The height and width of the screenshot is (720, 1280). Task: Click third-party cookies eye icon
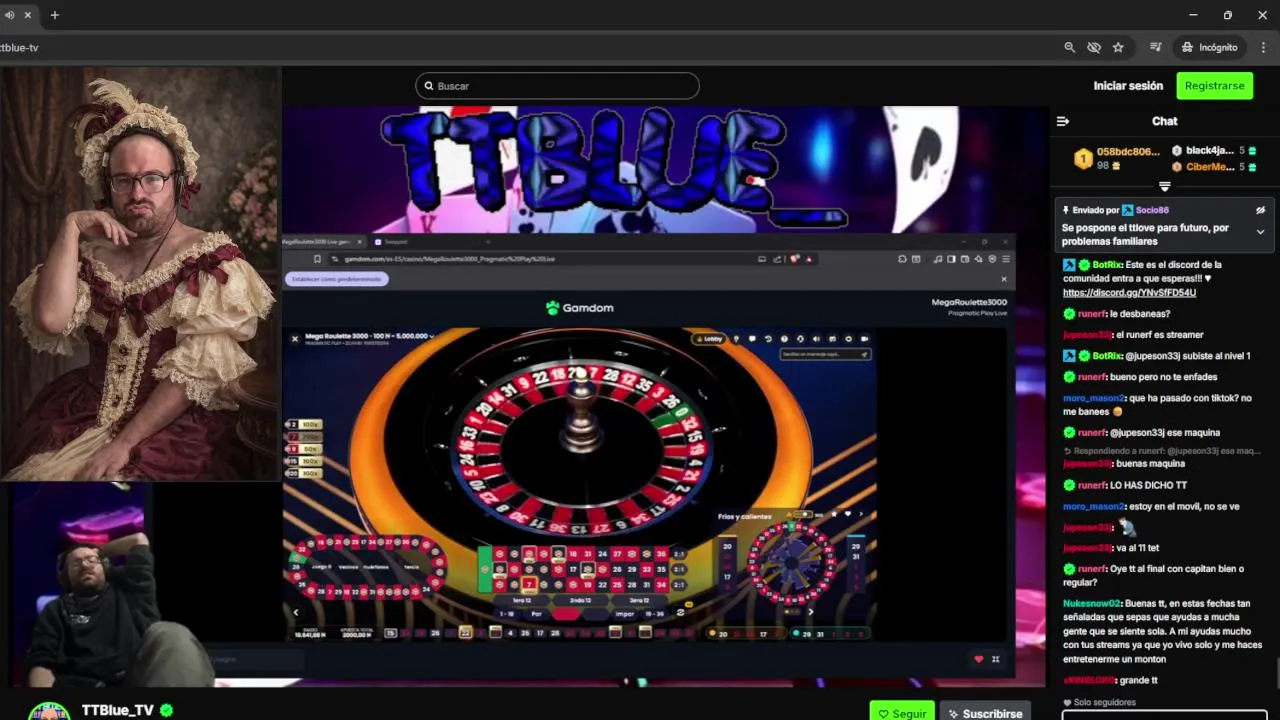pyautogui.click(x=1094, y=47)
